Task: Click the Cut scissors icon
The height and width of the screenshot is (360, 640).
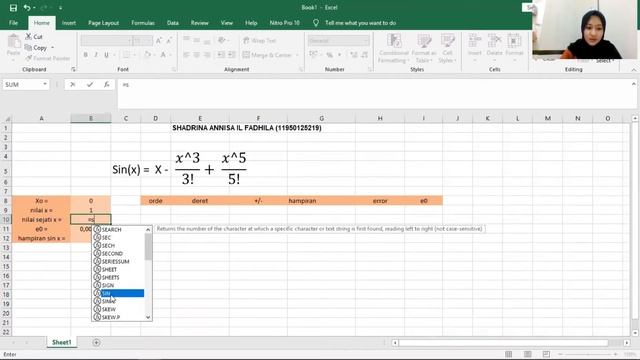Action: (29, 36)
